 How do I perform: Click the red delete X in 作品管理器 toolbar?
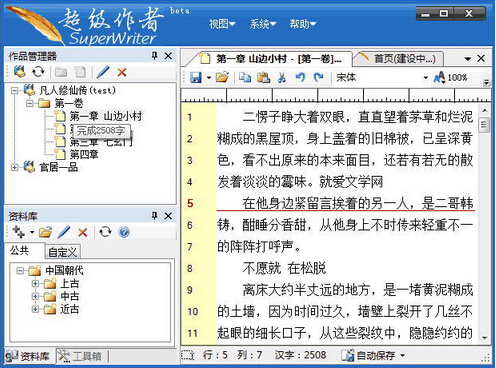click(122, 72)
